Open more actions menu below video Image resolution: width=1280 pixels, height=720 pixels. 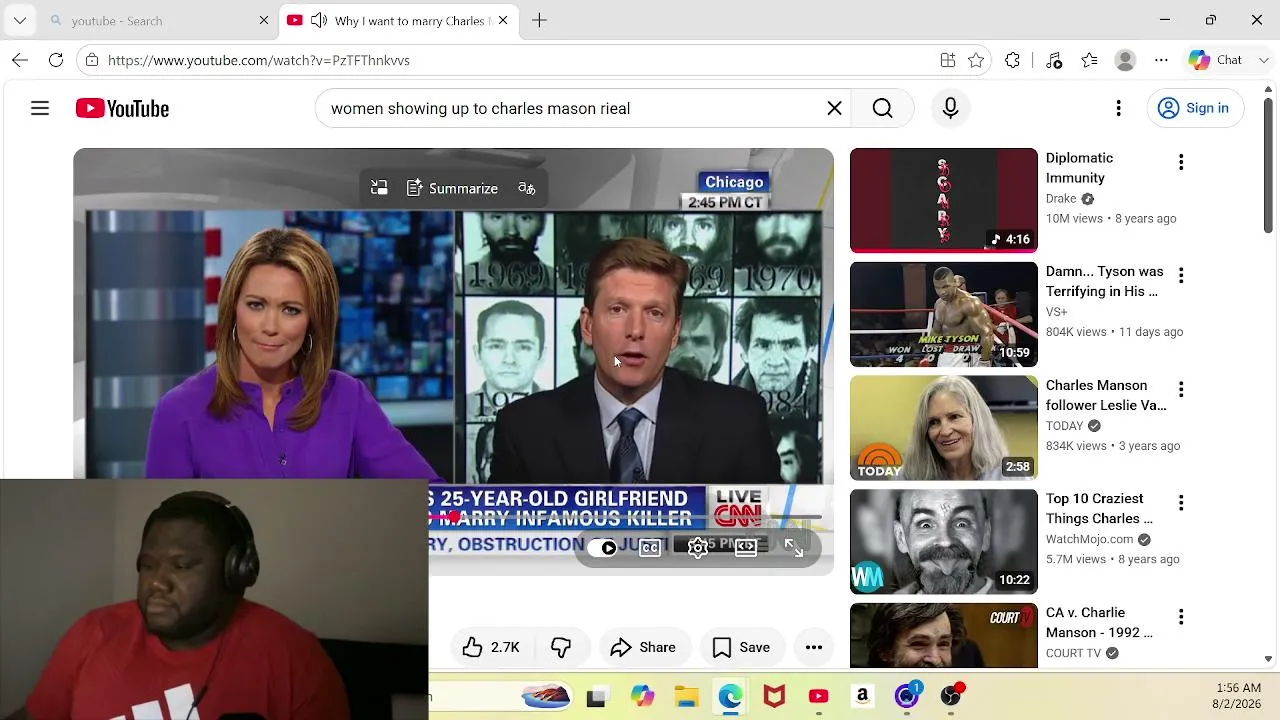click(x=814, y=648)
